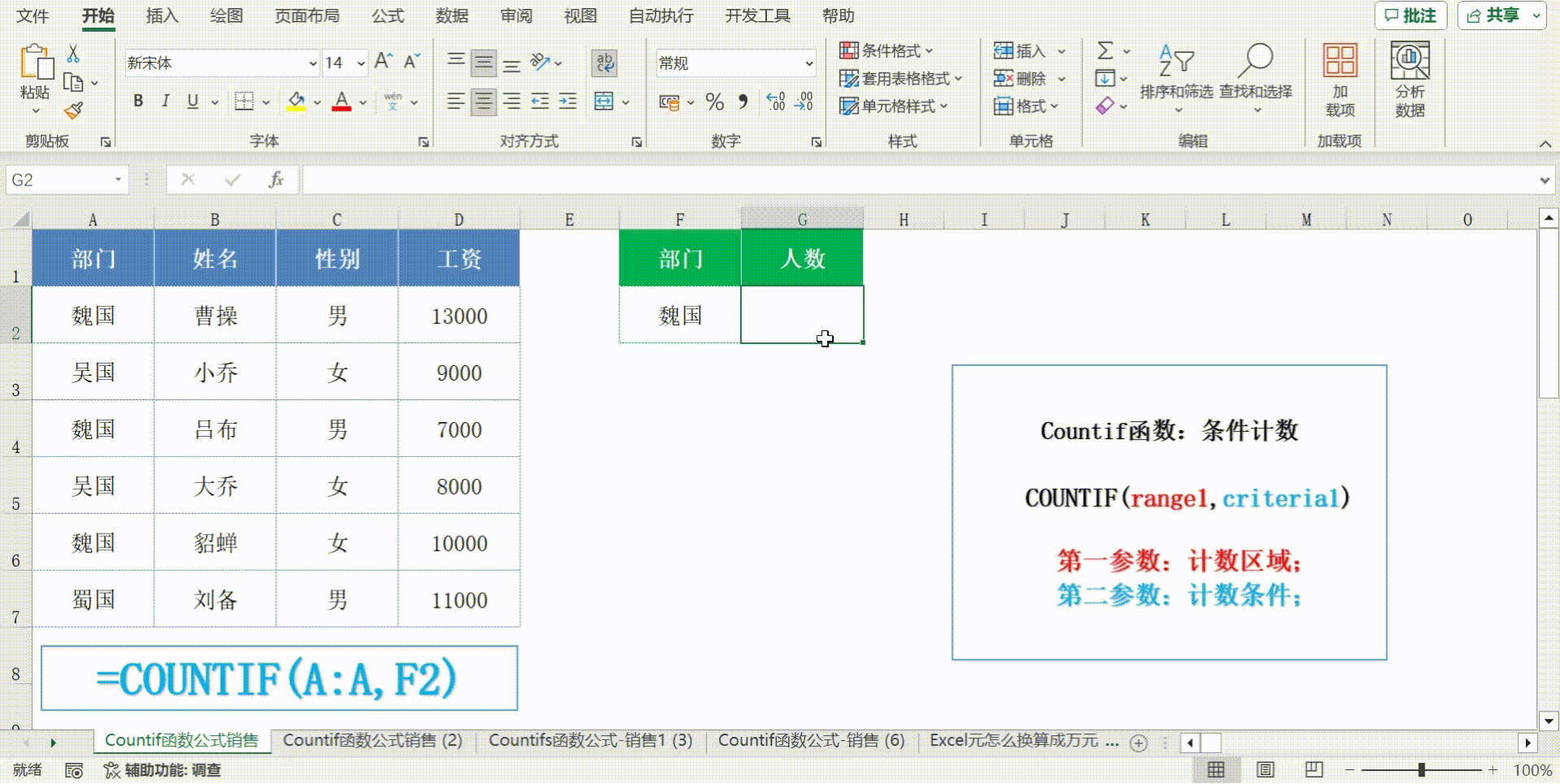Viewport: 1560px width, 784px height.
Task: Toggle top vertical alignment
Action: 455,61
